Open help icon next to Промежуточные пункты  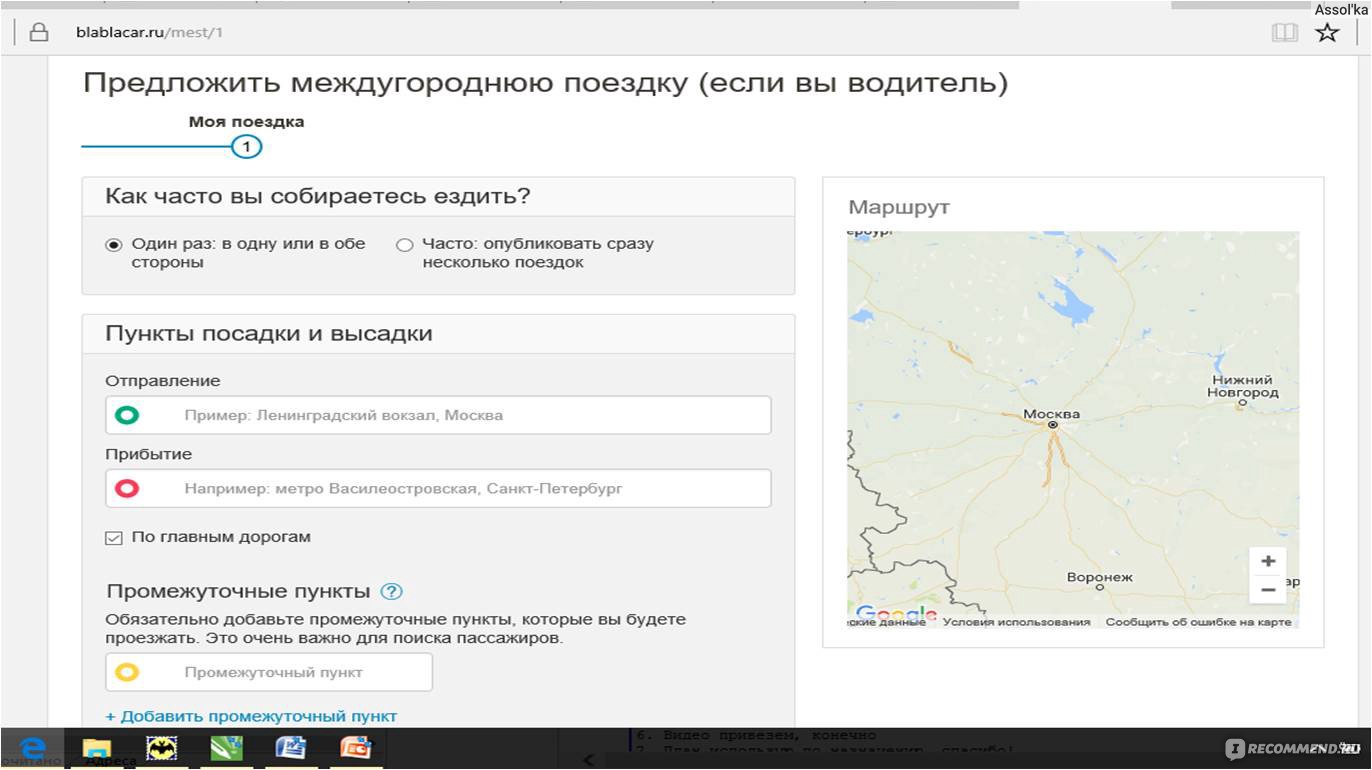point(392,592)
